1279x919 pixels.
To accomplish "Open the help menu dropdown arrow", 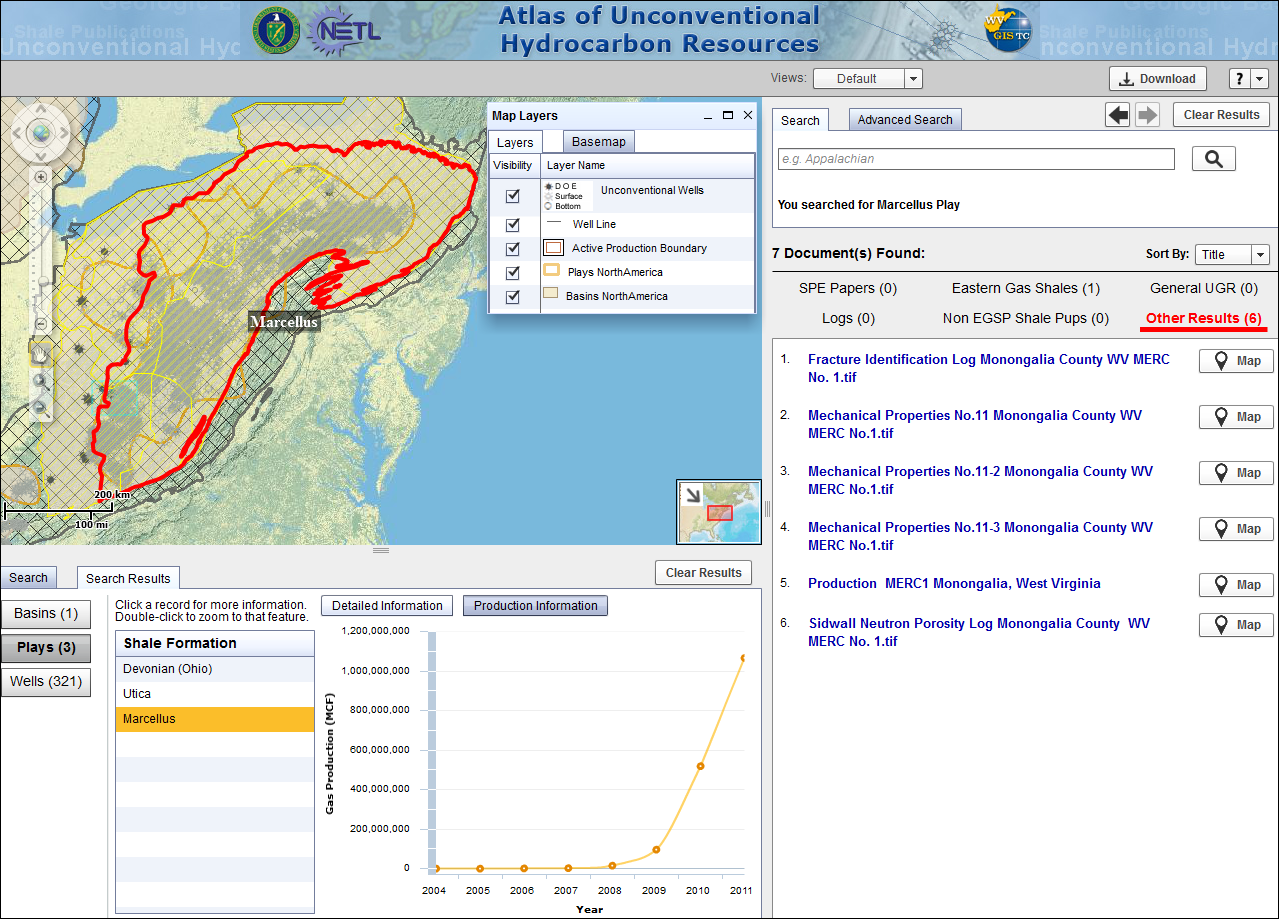I will pyautogui.click(x=1259, y=79).
